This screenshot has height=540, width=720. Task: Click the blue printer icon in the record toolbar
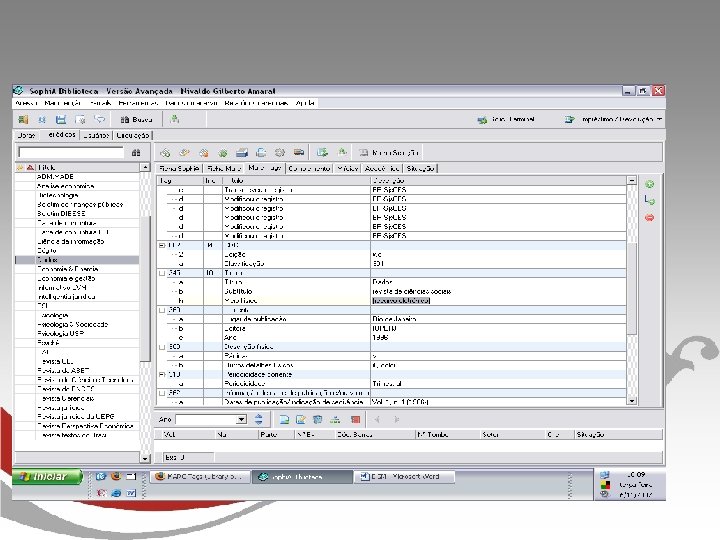(x=242, y=152)
